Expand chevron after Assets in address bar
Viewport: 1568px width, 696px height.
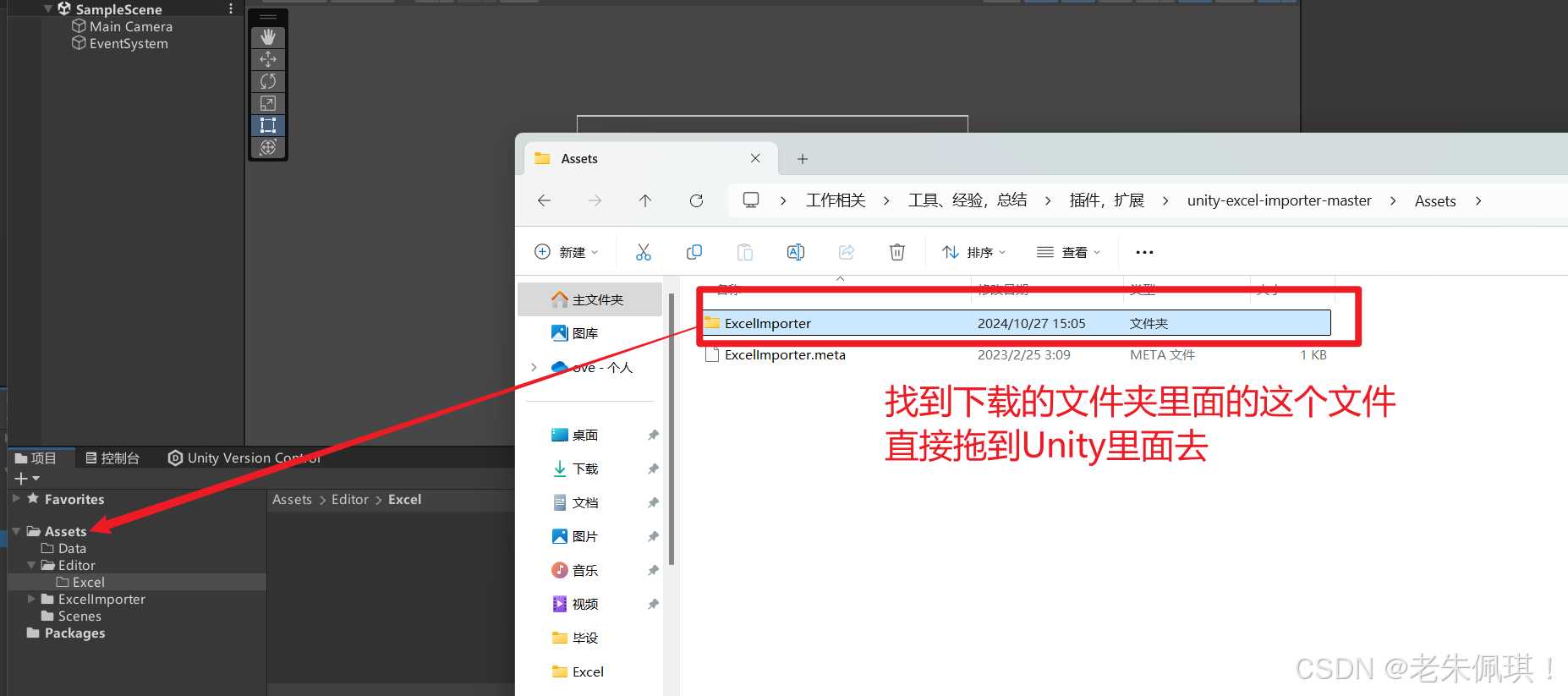pos(1478,200)
